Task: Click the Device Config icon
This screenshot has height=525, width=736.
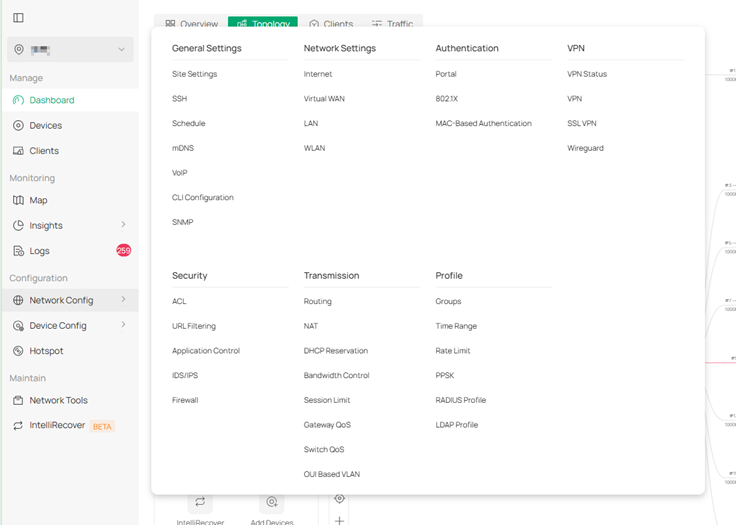Action: coord(18,325)
